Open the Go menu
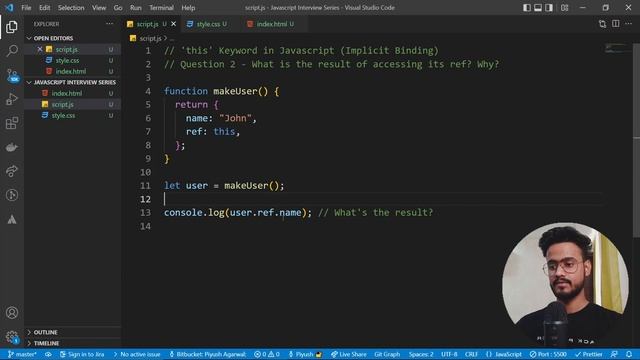The height and width of the screenshot is (360, 640). pos(118,7)
